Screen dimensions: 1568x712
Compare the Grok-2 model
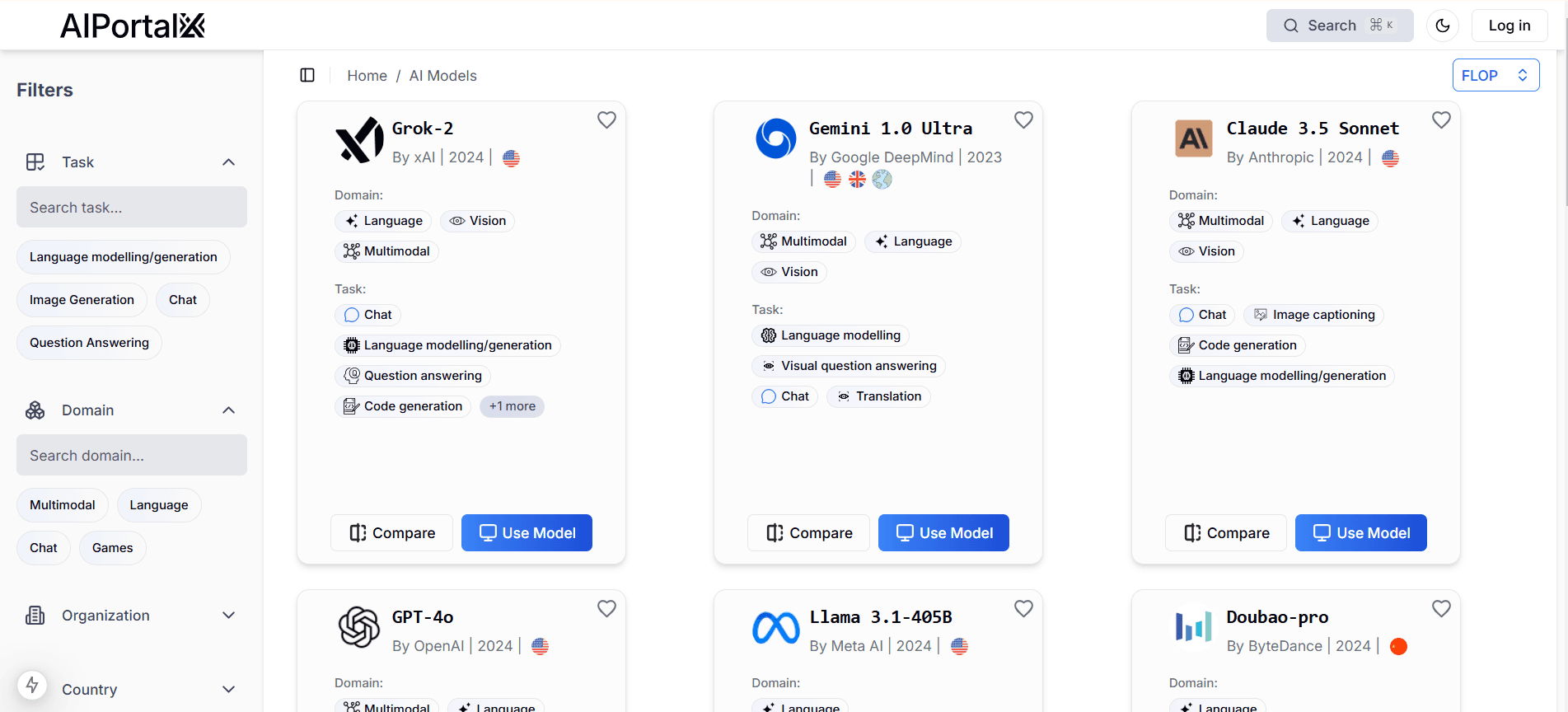[x=391, y=533]
